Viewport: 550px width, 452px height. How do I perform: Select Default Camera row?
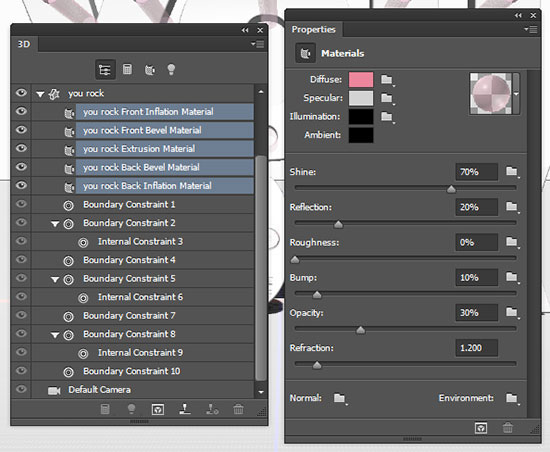[143, 390]
